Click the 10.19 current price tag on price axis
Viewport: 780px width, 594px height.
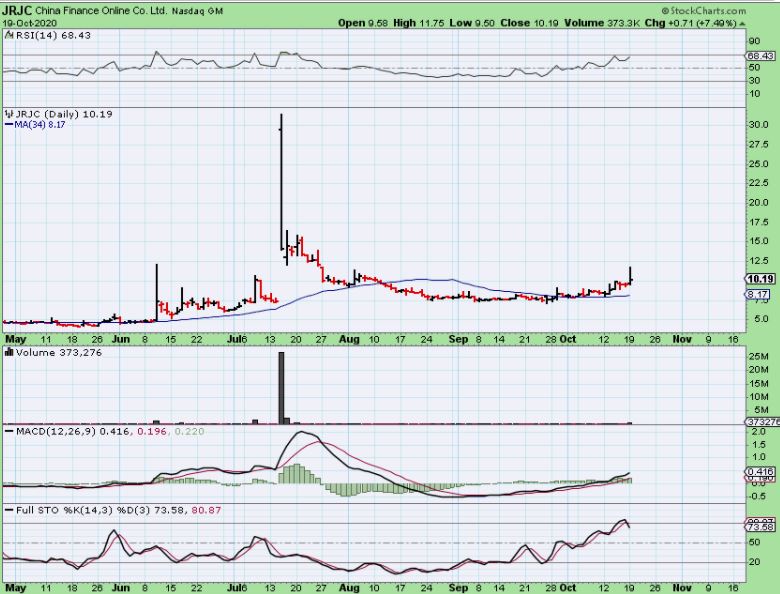pos(760,279)
